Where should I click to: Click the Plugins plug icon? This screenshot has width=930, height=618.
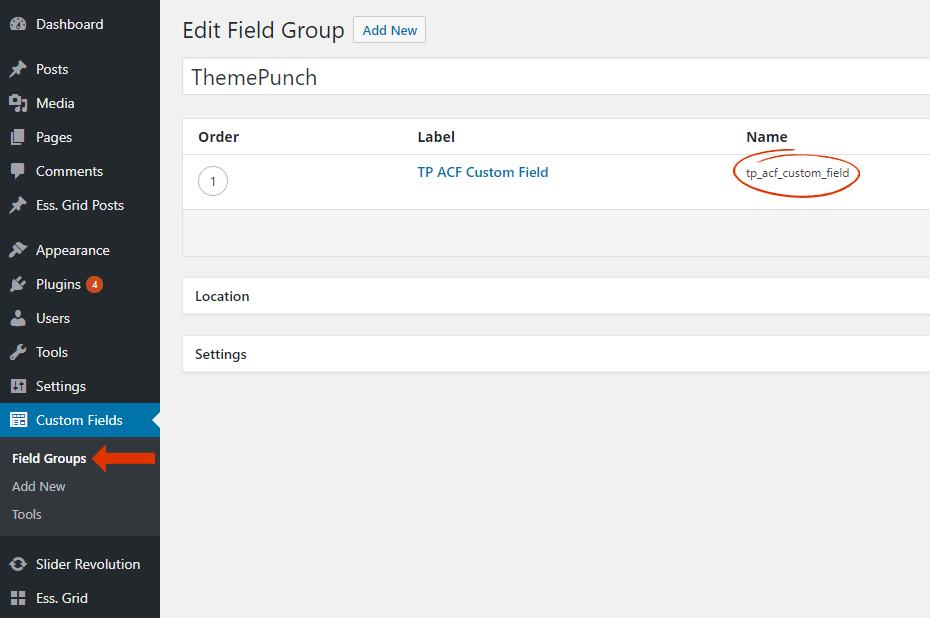[18, 284]
